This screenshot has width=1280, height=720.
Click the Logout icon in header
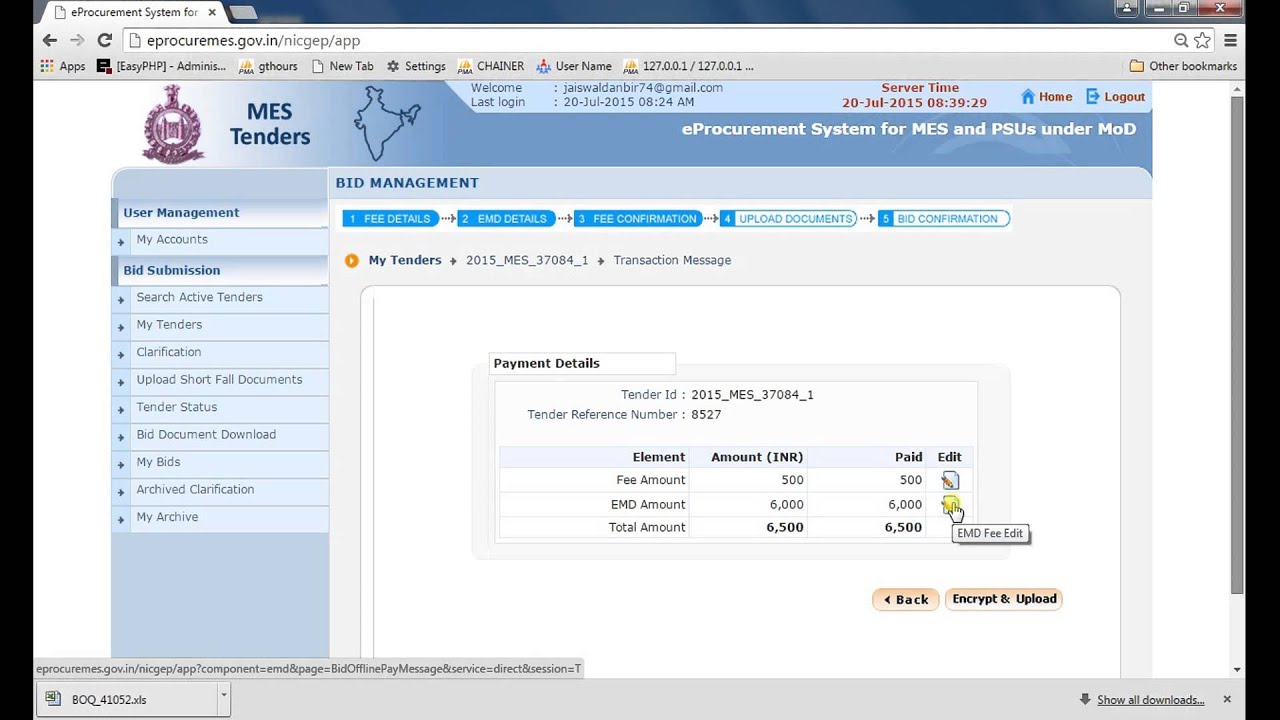pyautogui.click(x=1093, y=97)
